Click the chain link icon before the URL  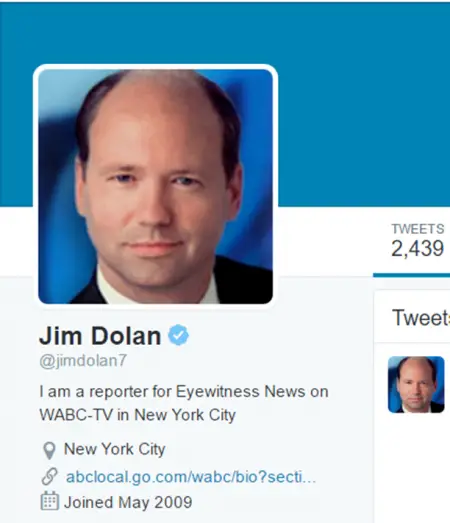[49, 476]
